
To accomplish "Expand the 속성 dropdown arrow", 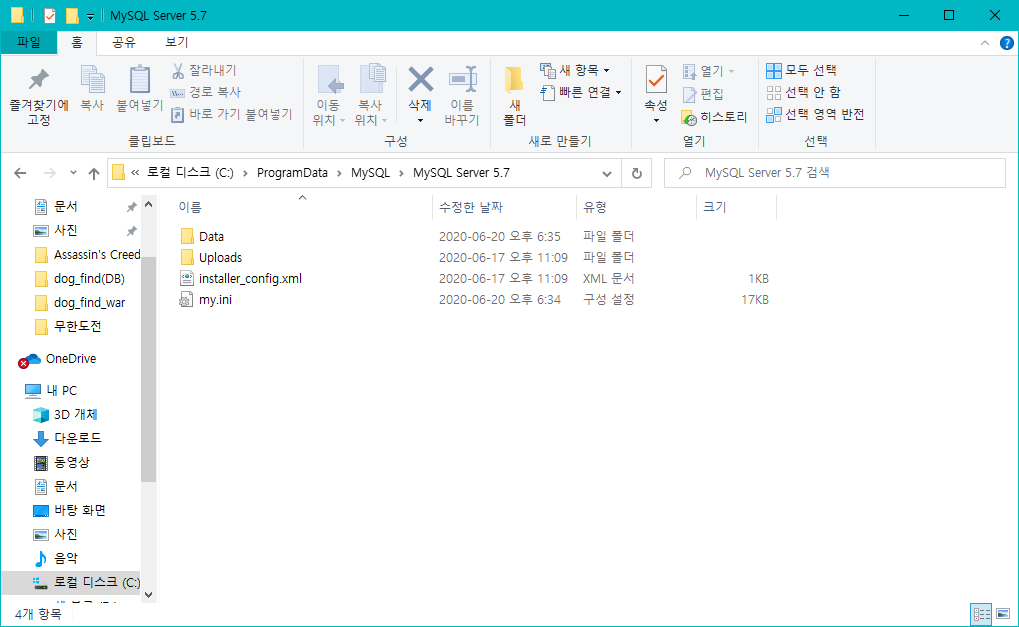I will tap(656, 120).
